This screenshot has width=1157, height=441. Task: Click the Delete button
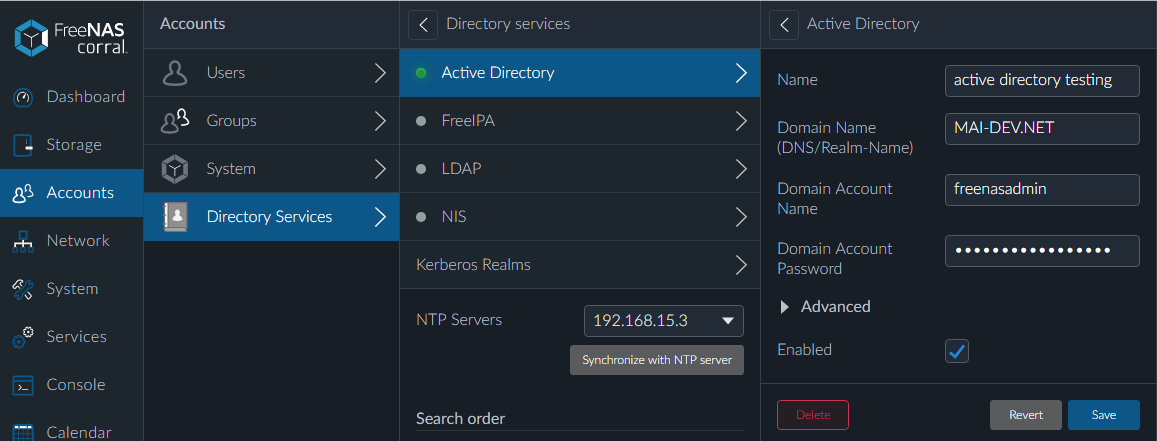(x=812, y=415)
